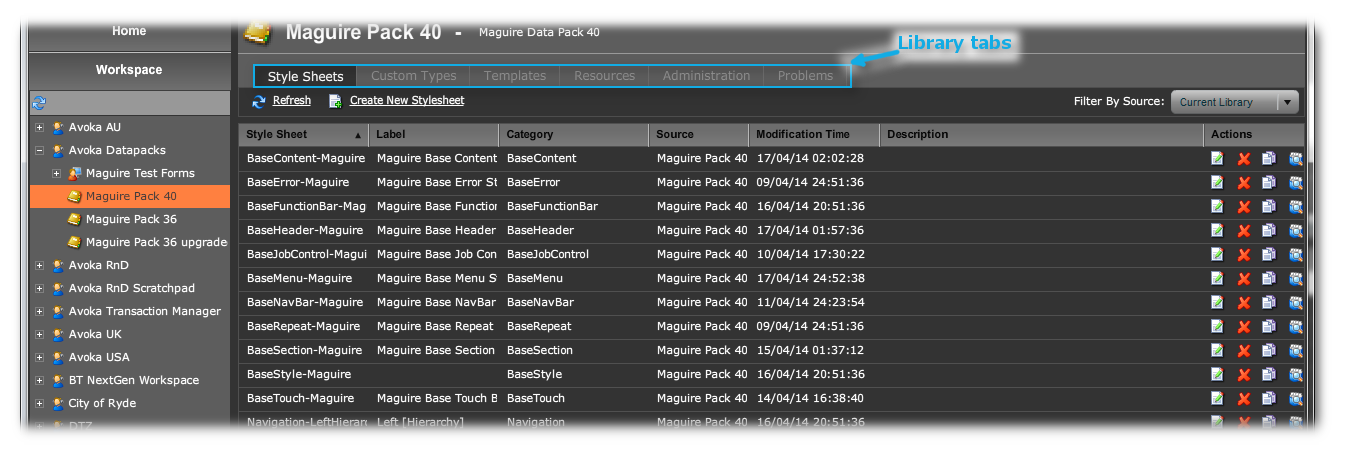Expand the Avoka AU tree node
The width and height of the screenshot is (1346, 460).
[39, 127]
